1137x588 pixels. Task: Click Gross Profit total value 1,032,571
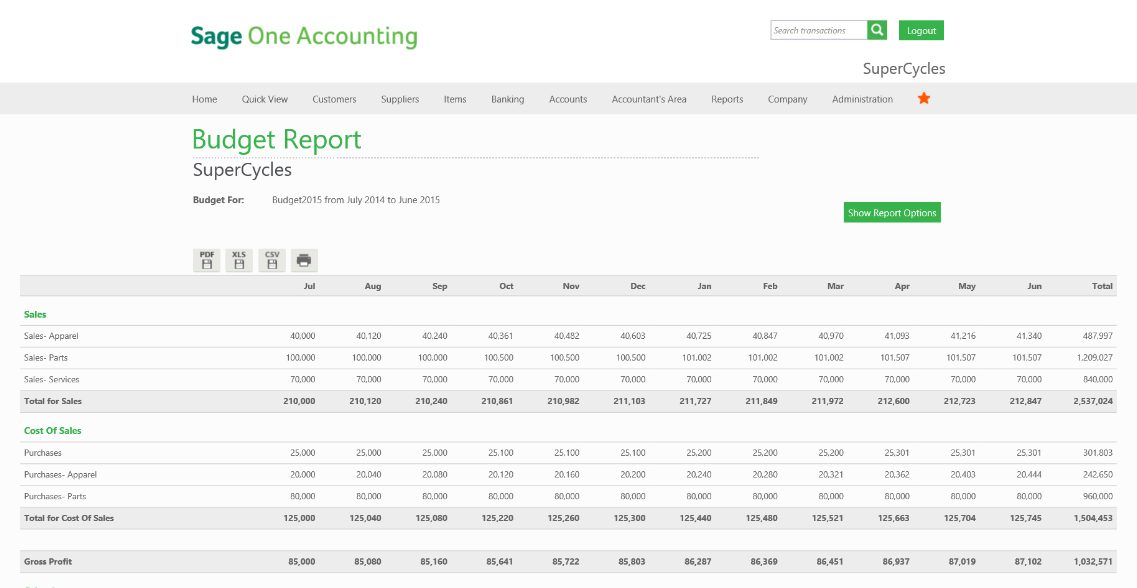click(x=1093, y=562)
